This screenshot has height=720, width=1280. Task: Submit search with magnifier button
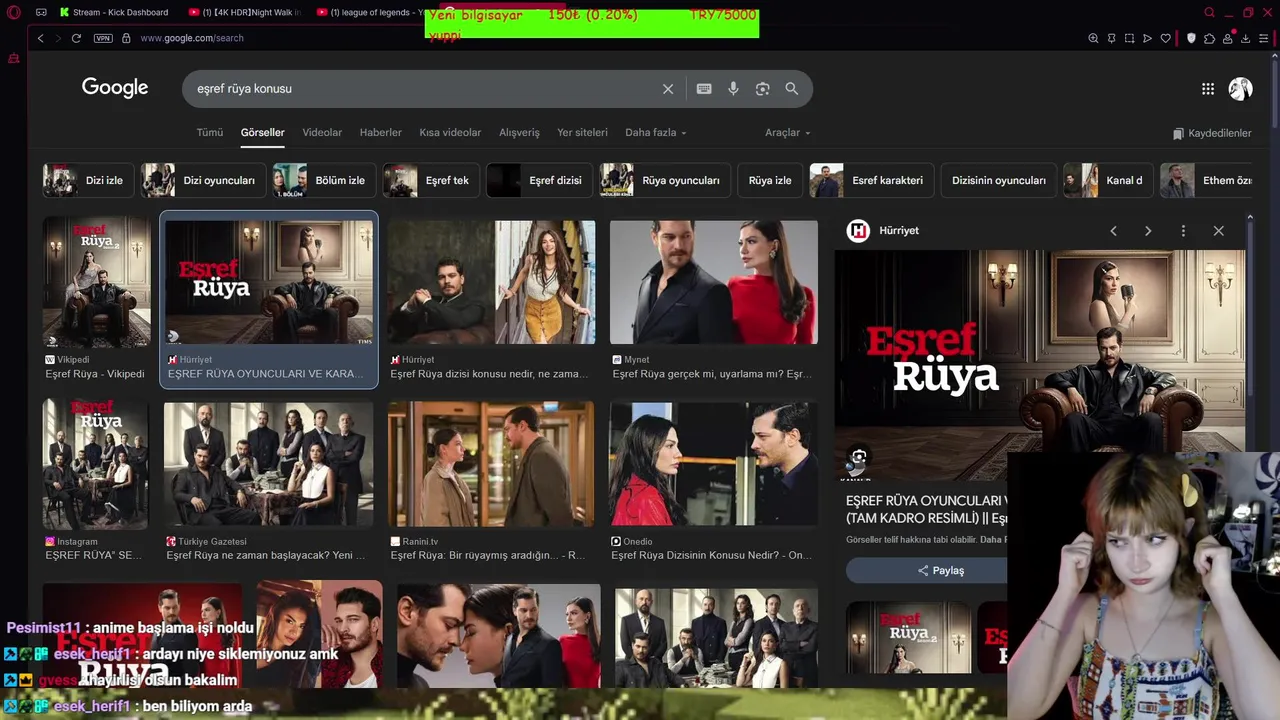792,89
